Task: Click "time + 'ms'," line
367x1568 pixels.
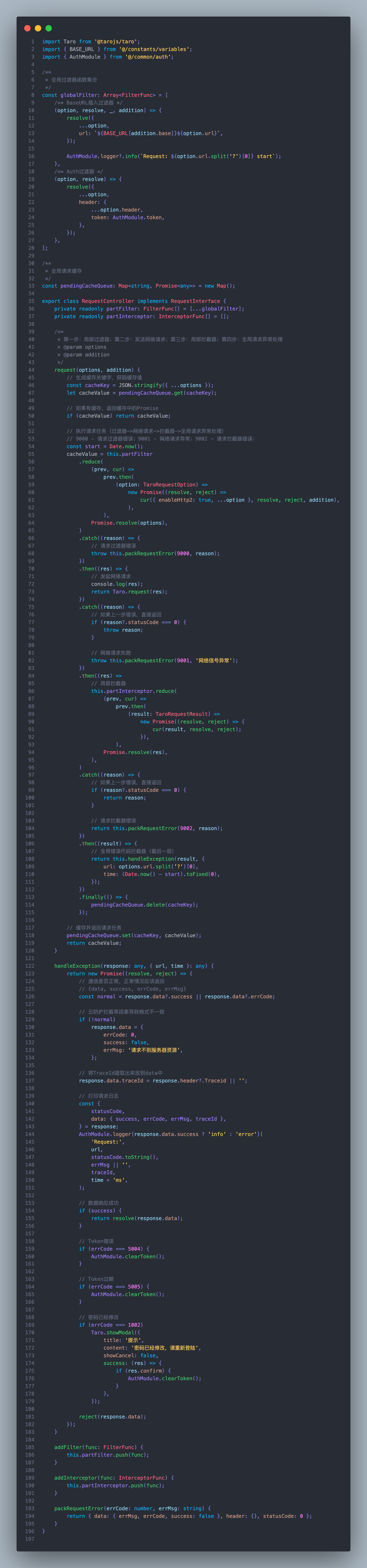Action: (110, 1180)
